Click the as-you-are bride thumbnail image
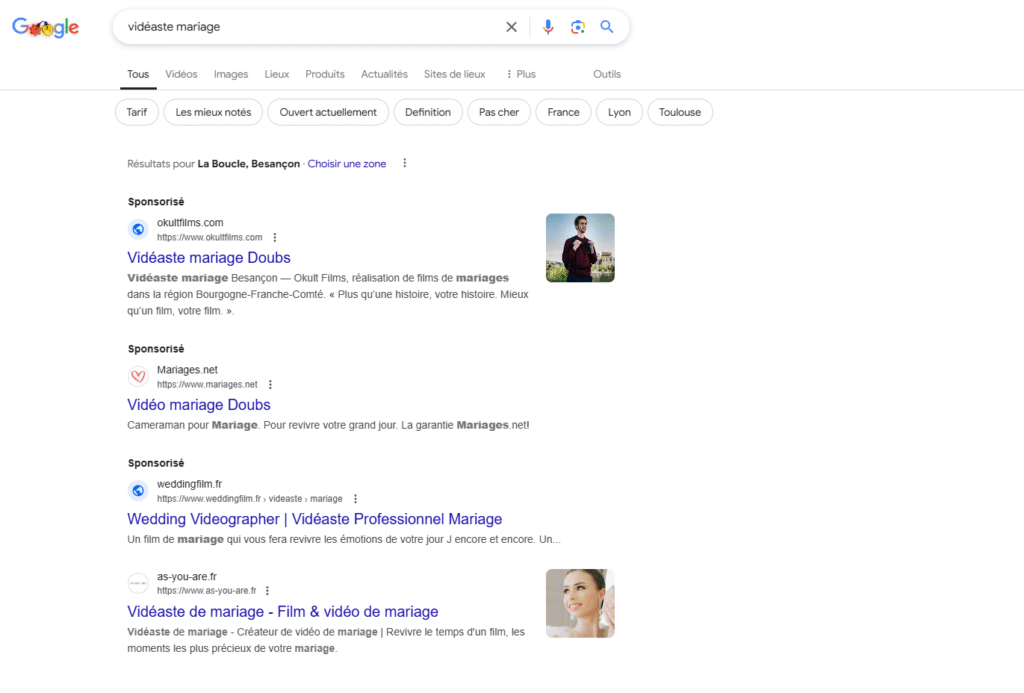 coord(580,603)
